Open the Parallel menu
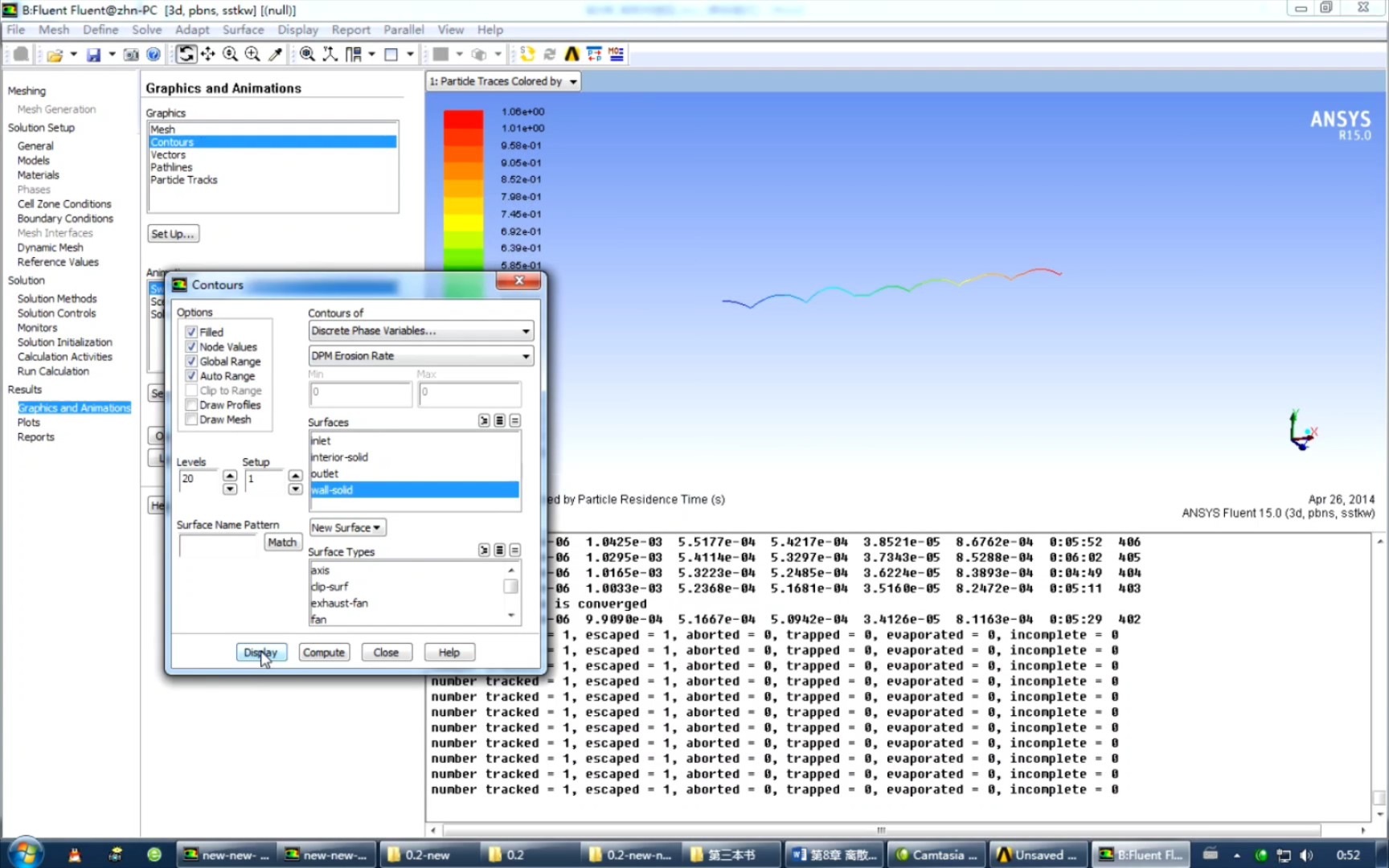The width and height of the screenshot is (1389, 868). point(404,30)
